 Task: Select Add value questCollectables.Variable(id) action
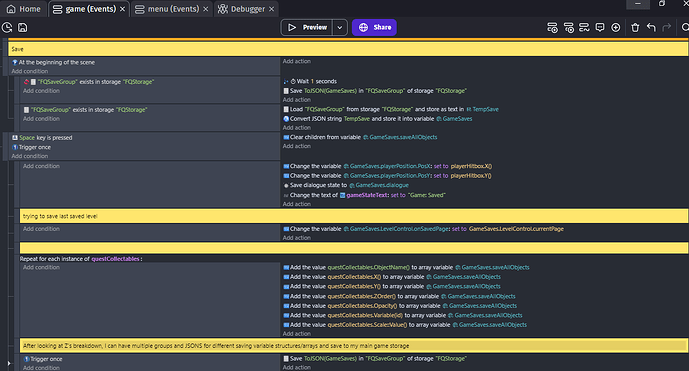(x=403, y=315)
